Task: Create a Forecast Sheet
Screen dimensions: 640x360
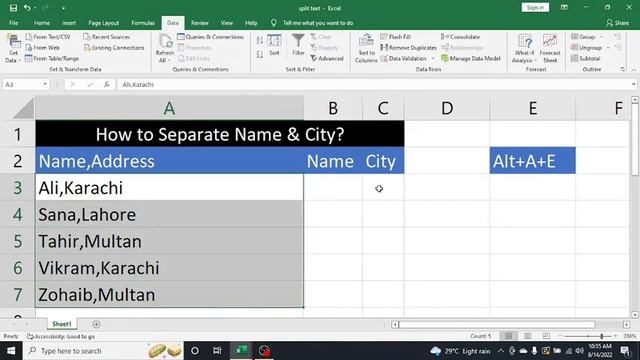Action: click(550, 48)
